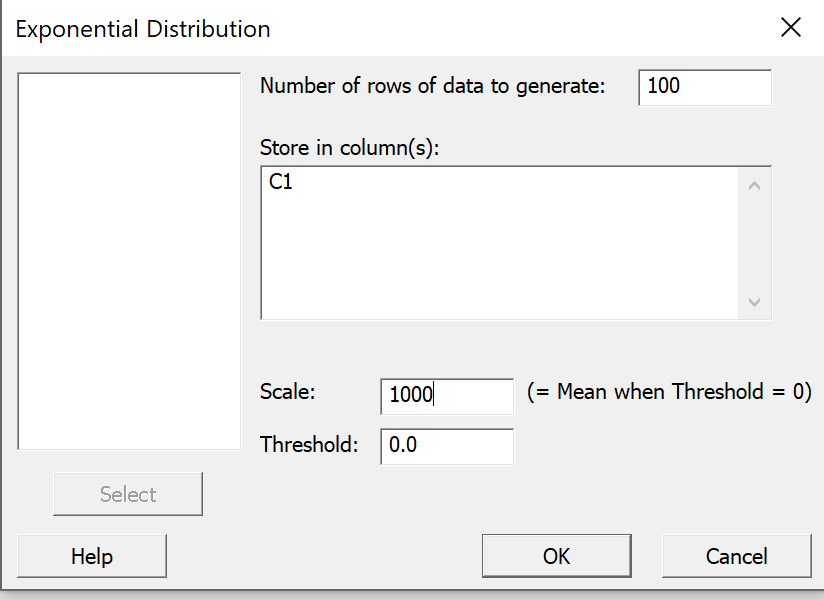Screen dimensions: 824x600
Task: Click the down arrow of store box scrollbar
Action: point(754,302)
